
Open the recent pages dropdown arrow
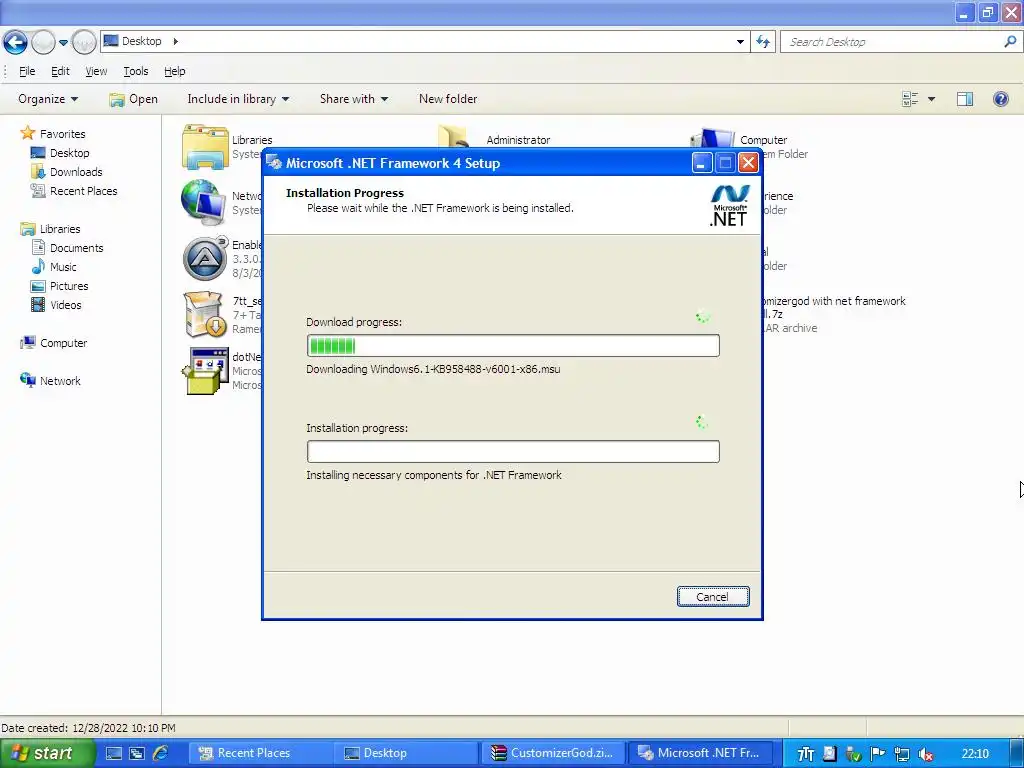[x=63, y=42]
